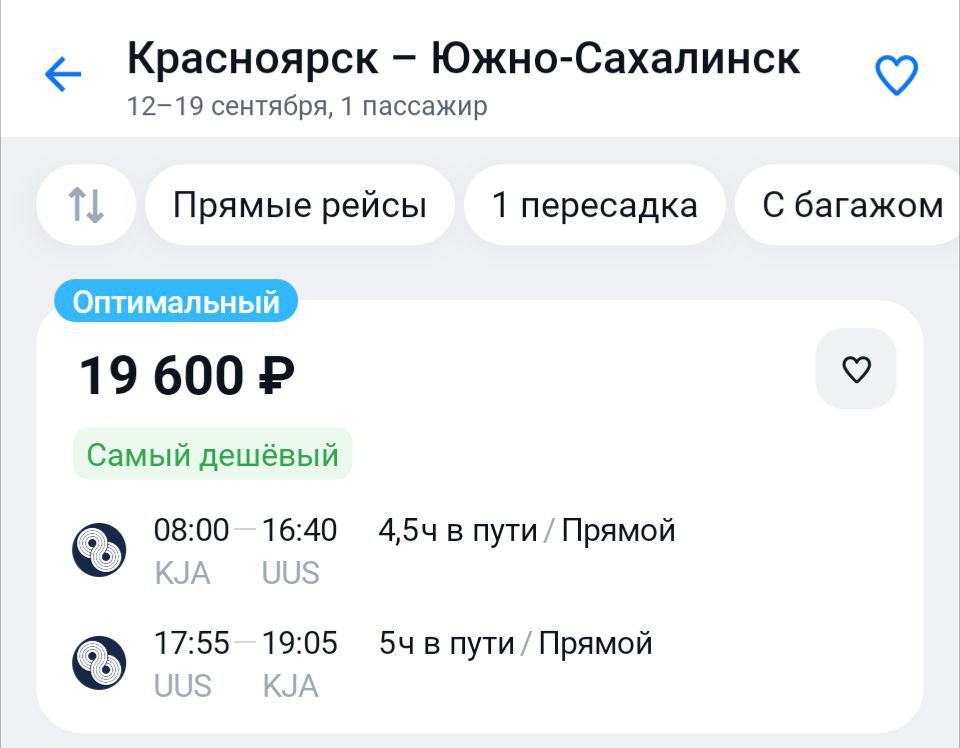
Task: Select the outbound flight 08:00–16:40
Action: tap(245, 530)
